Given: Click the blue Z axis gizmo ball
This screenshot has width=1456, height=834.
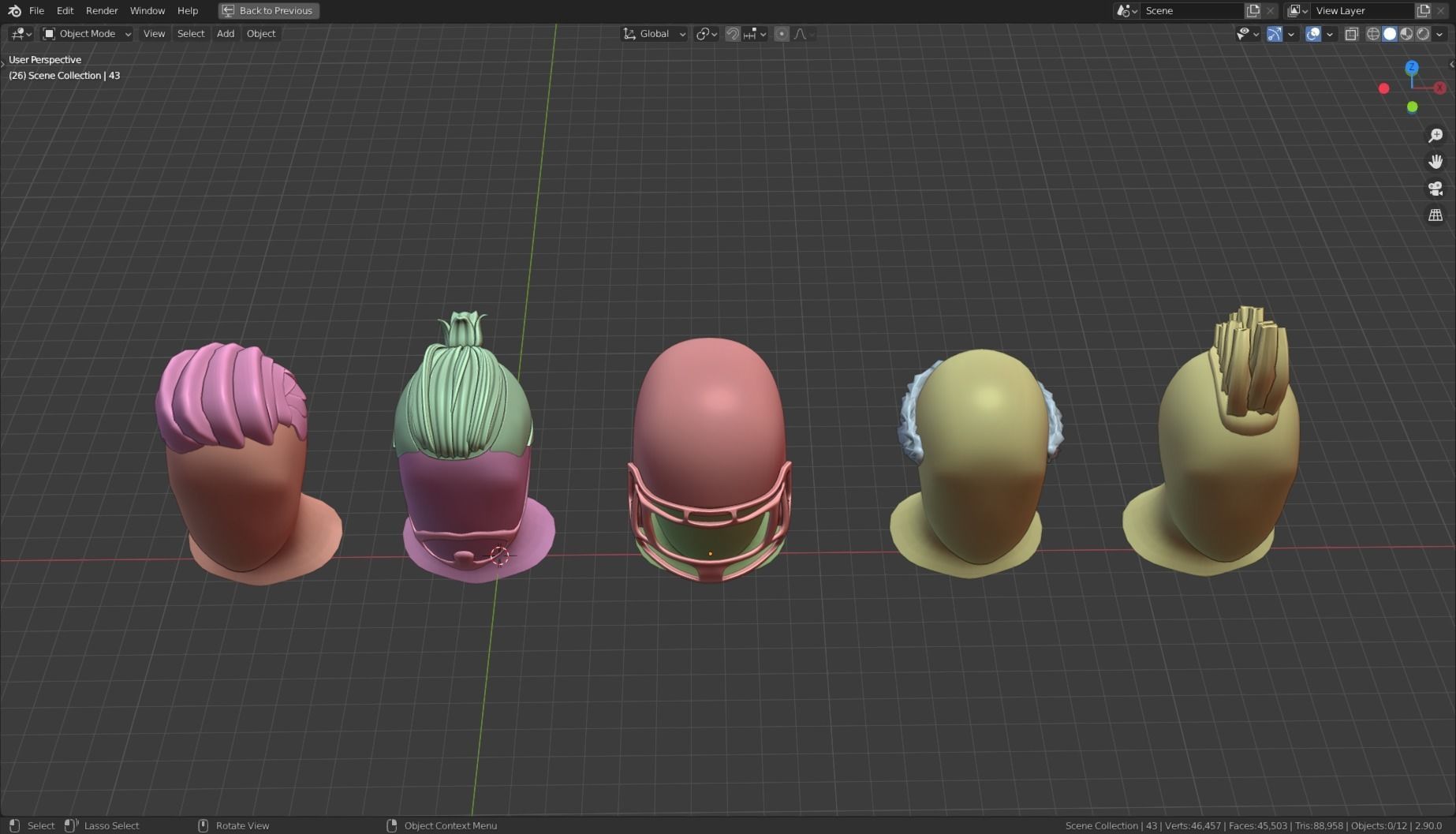Looking at the screenshot, I should 1412,67.
